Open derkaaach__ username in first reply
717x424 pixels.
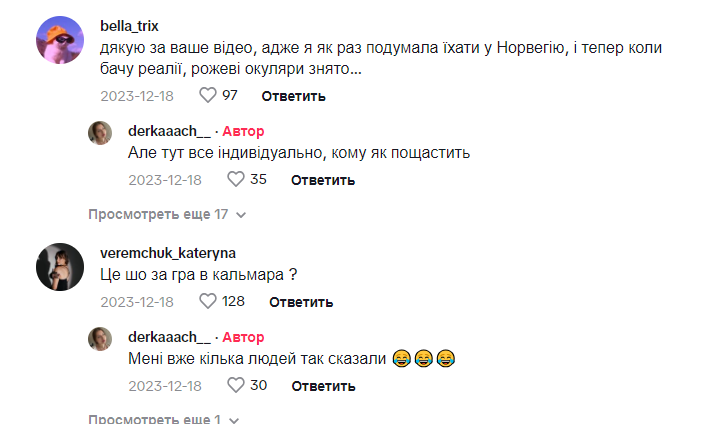tap(169, 131)
